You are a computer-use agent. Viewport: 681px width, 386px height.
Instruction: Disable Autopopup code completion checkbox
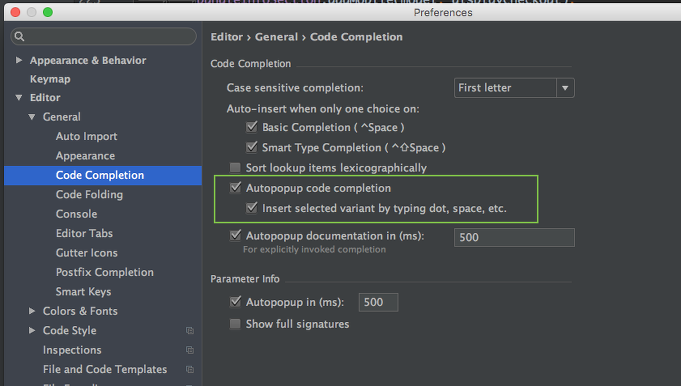[235, 188]
